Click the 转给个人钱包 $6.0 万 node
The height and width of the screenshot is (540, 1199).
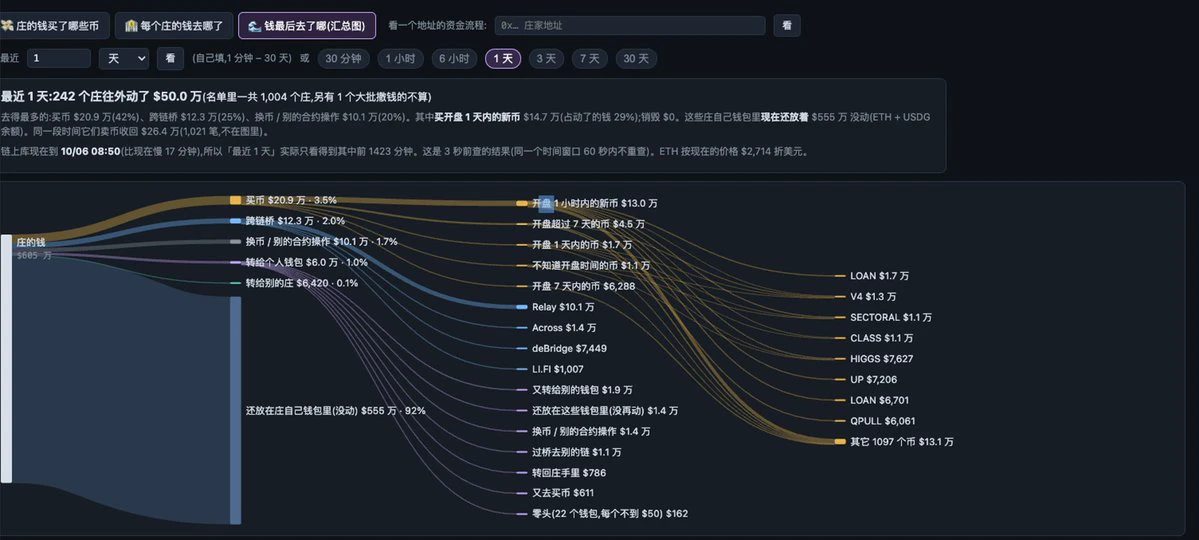click(x=306, y=262)
